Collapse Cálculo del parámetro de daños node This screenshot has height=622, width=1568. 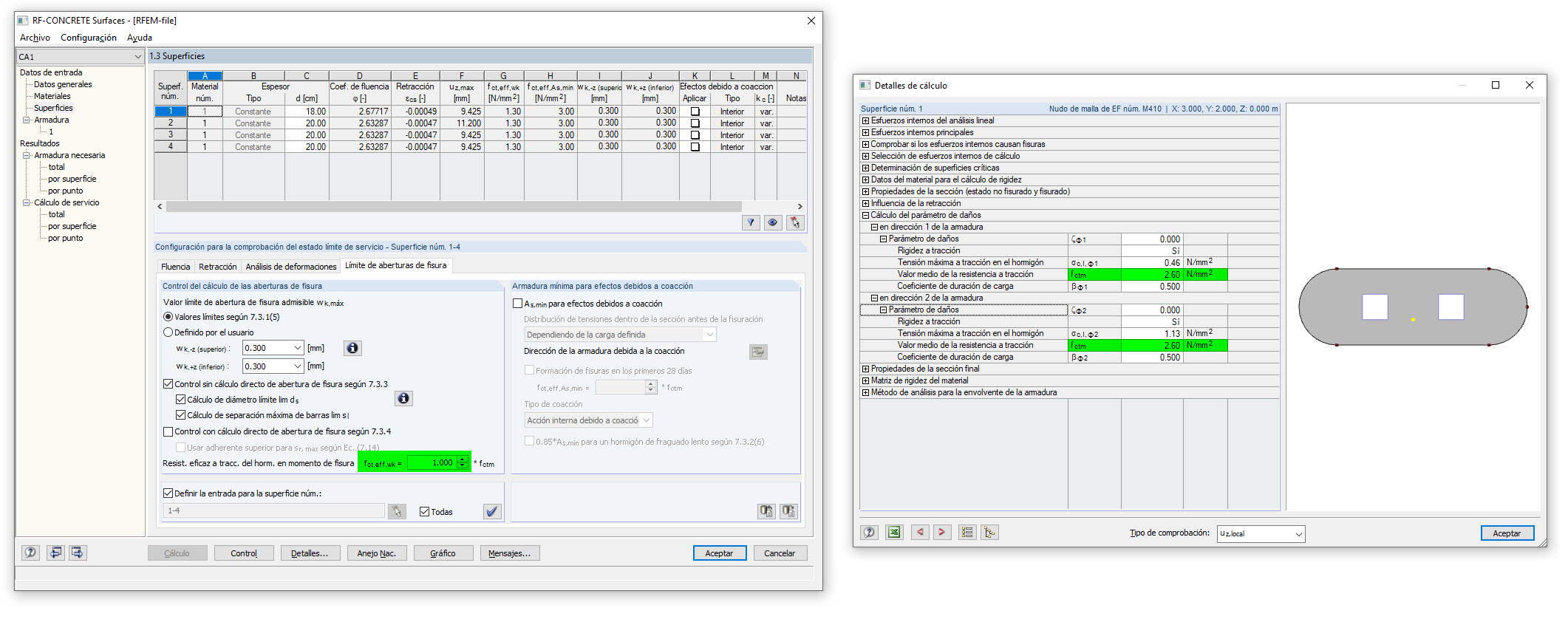865,215
